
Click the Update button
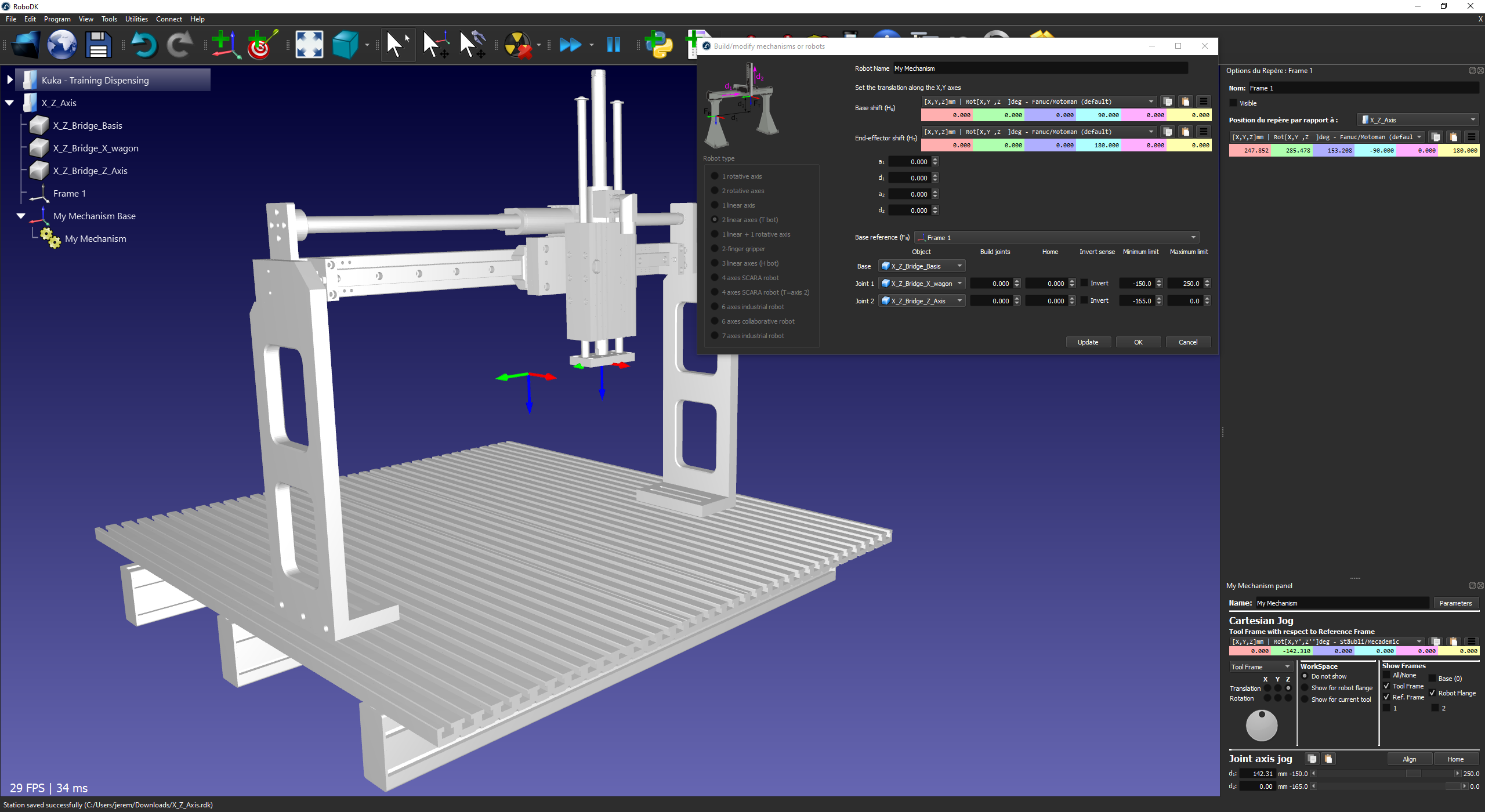click(1088, 342)
